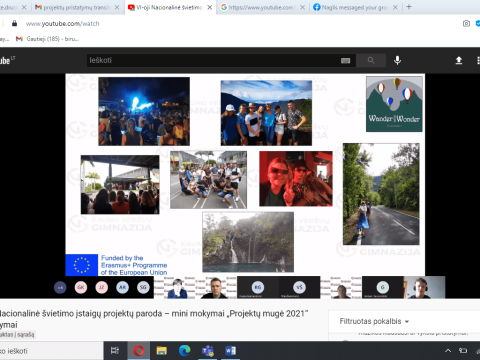Click the www.youtube.com/watch address bar
This screenshot has height=360, width=480.
coord(62,24)
